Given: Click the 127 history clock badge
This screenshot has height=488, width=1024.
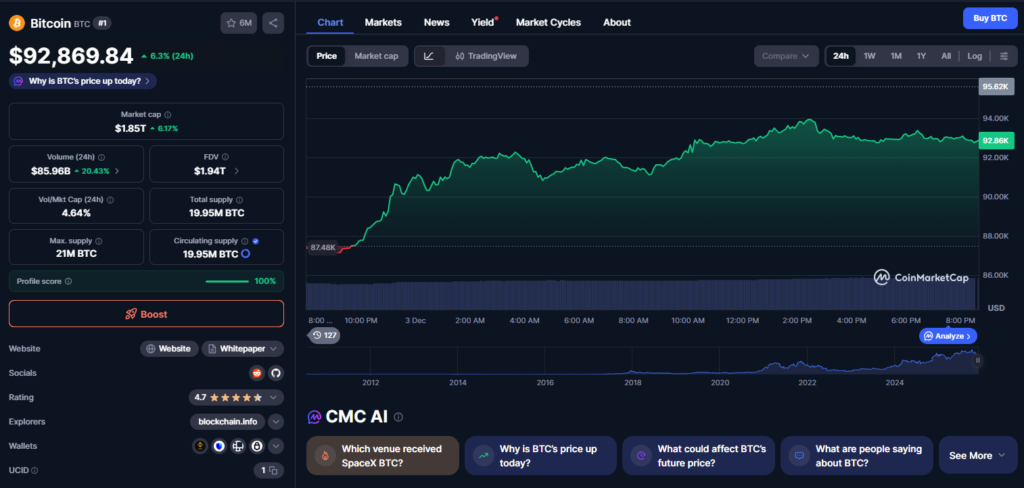Looking at the screenshot, I should (x=324, y=336).
